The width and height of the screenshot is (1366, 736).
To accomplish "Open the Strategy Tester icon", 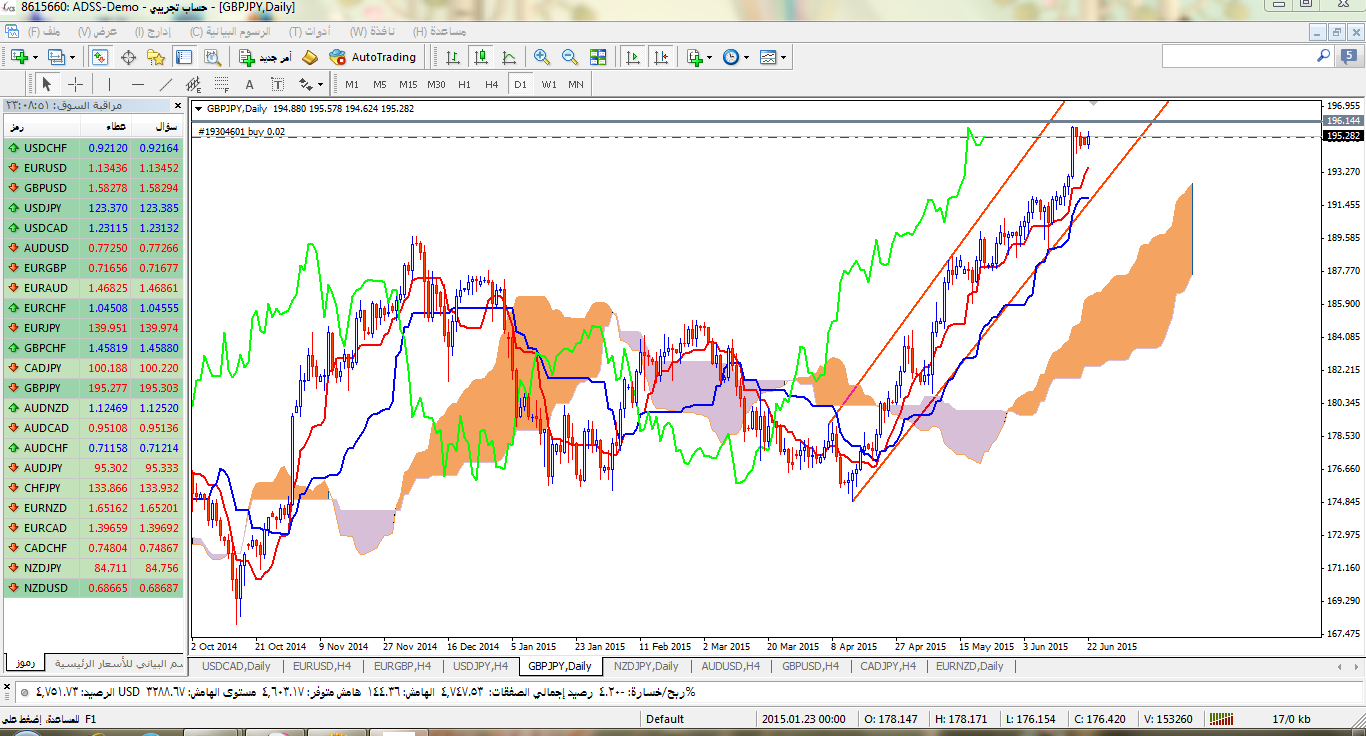I will pyautogui.click(x=212, y=57).
